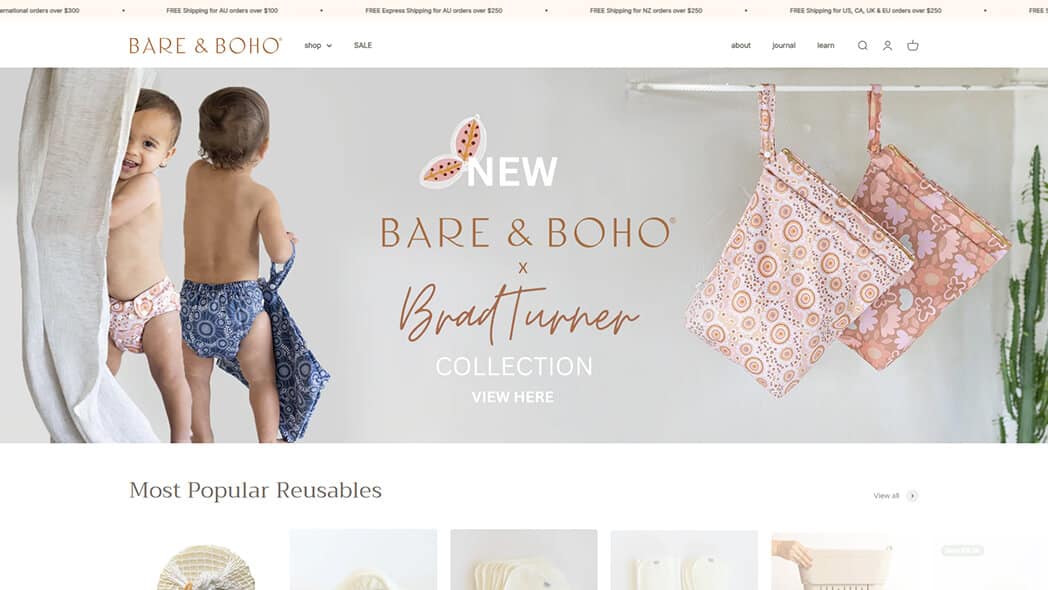Open the third product thumbnail with pads
1048x590 pixels.
tap(524, 560)
